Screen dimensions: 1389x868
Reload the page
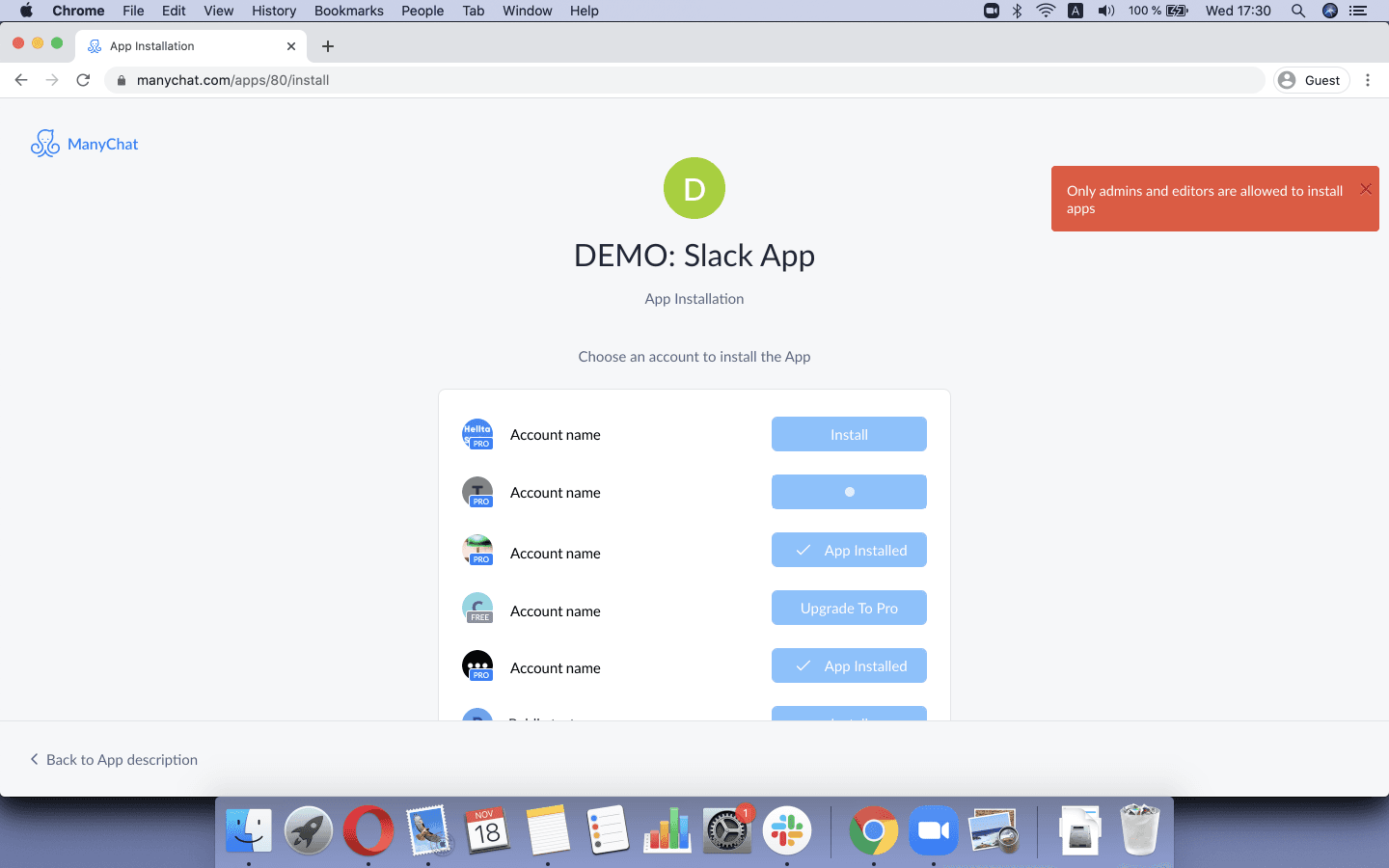pos(83,80)
